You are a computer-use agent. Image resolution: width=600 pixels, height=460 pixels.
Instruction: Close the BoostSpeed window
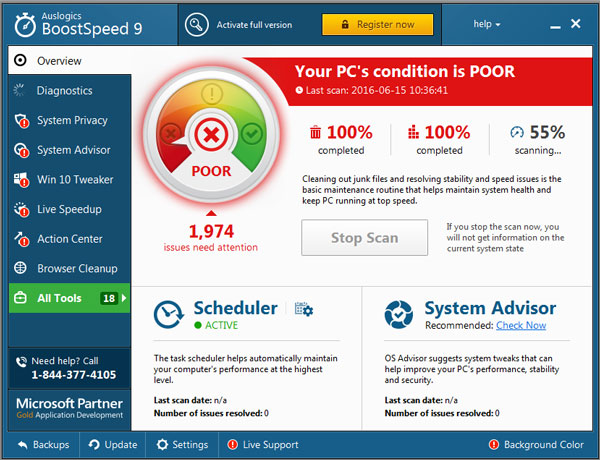point(576,24)
